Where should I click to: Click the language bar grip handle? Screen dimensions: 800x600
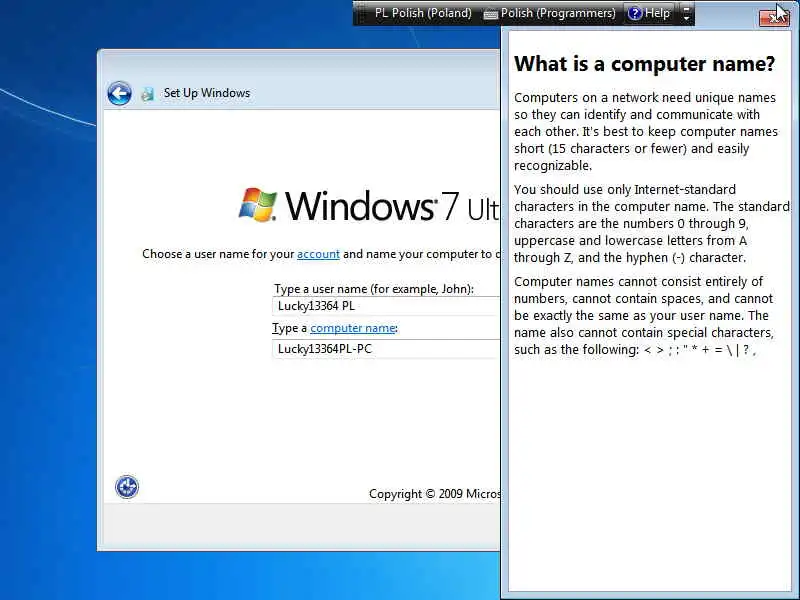pyautogui.click(x=362, y=14)
